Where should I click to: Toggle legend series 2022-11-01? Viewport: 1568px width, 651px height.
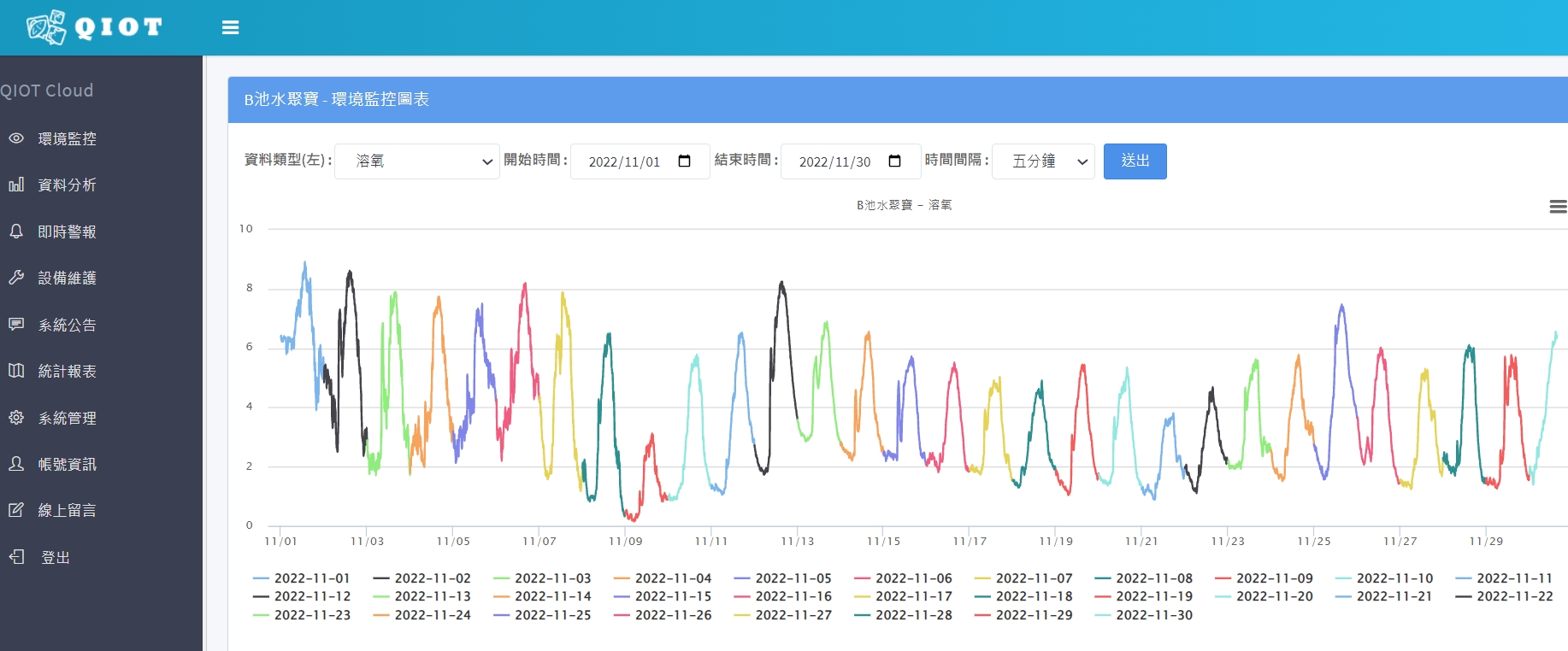click(302, 578)
